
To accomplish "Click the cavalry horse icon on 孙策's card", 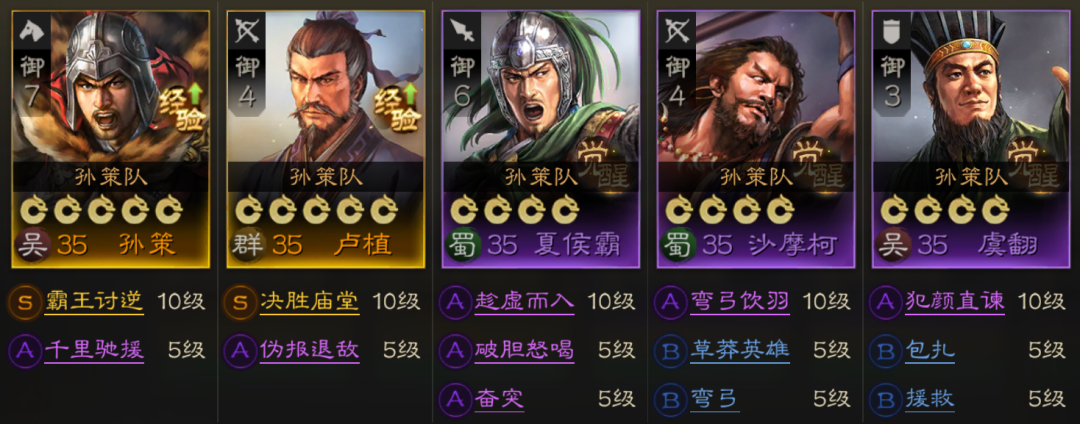I will [x=30, y=31].
